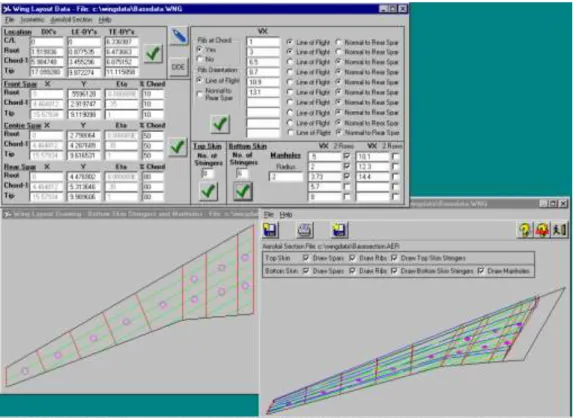Viewport: 573px width, 418px height.
Task: Toggle the Draw Manholes checkbox
Action: (481, 271)
